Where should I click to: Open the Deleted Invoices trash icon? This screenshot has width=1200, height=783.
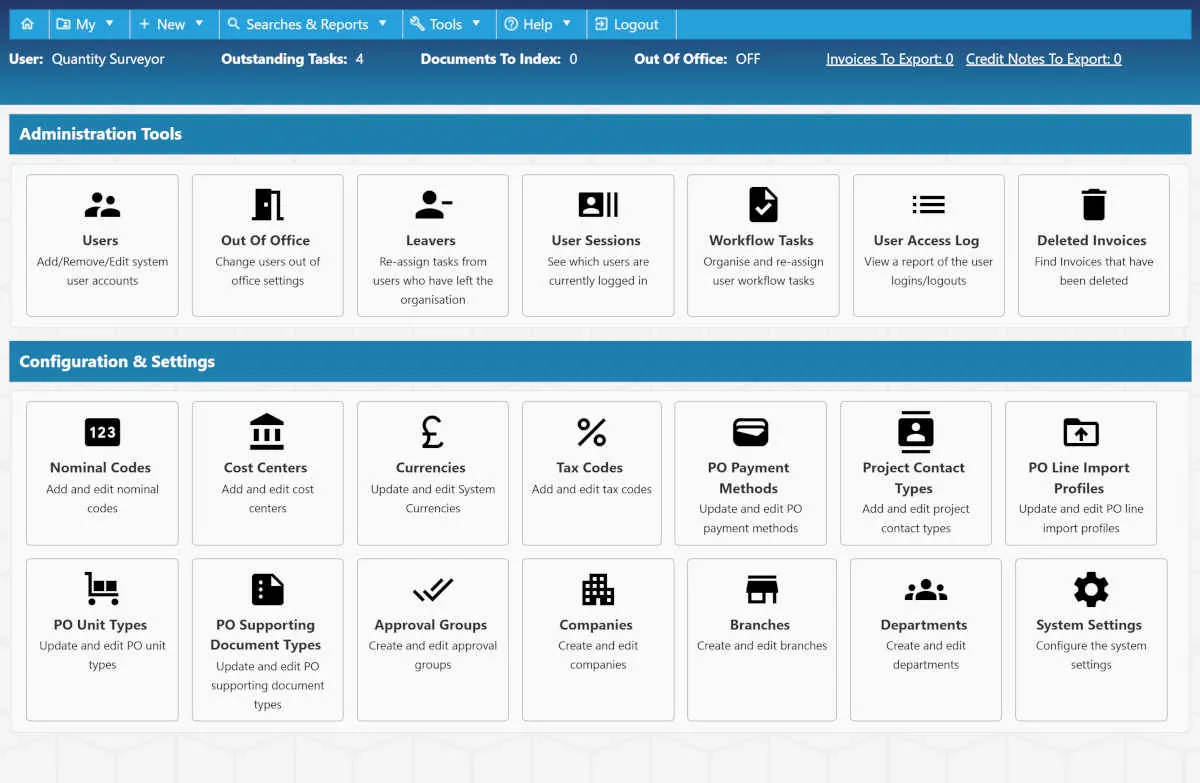pyautogui.click(x=1094, y=204)
